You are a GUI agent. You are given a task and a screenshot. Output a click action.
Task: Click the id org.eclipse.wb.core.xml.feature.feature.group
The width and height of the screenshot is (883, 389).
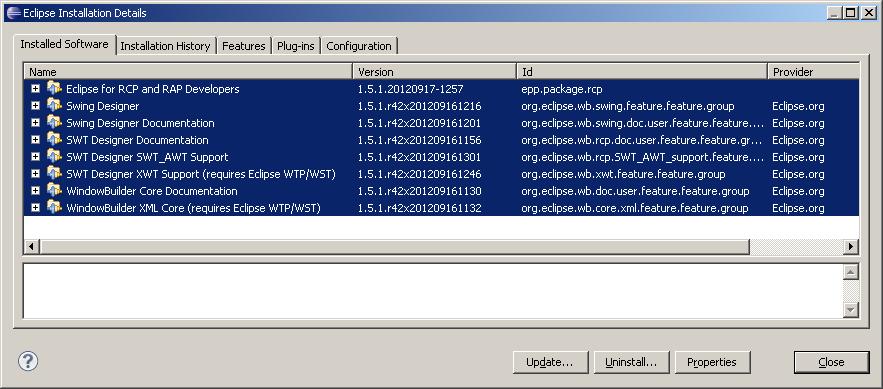click(635, 208)
